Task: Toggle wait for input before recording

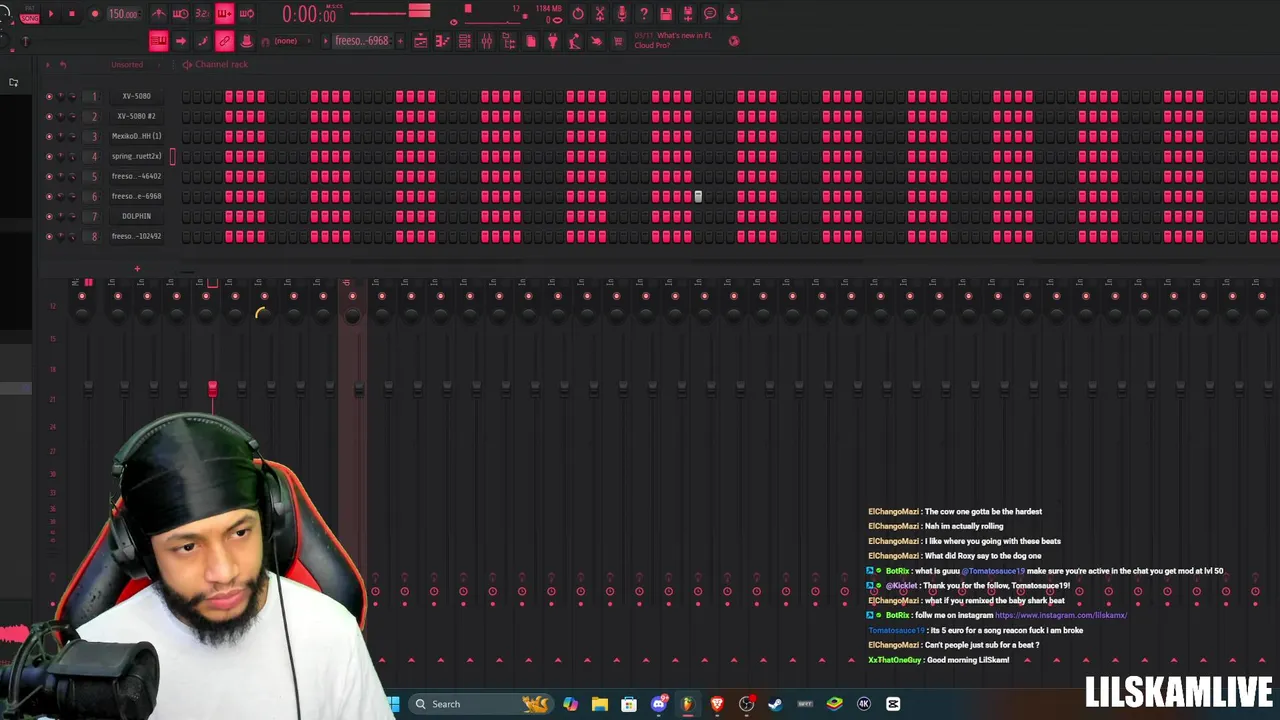Action: pos(181,14)
